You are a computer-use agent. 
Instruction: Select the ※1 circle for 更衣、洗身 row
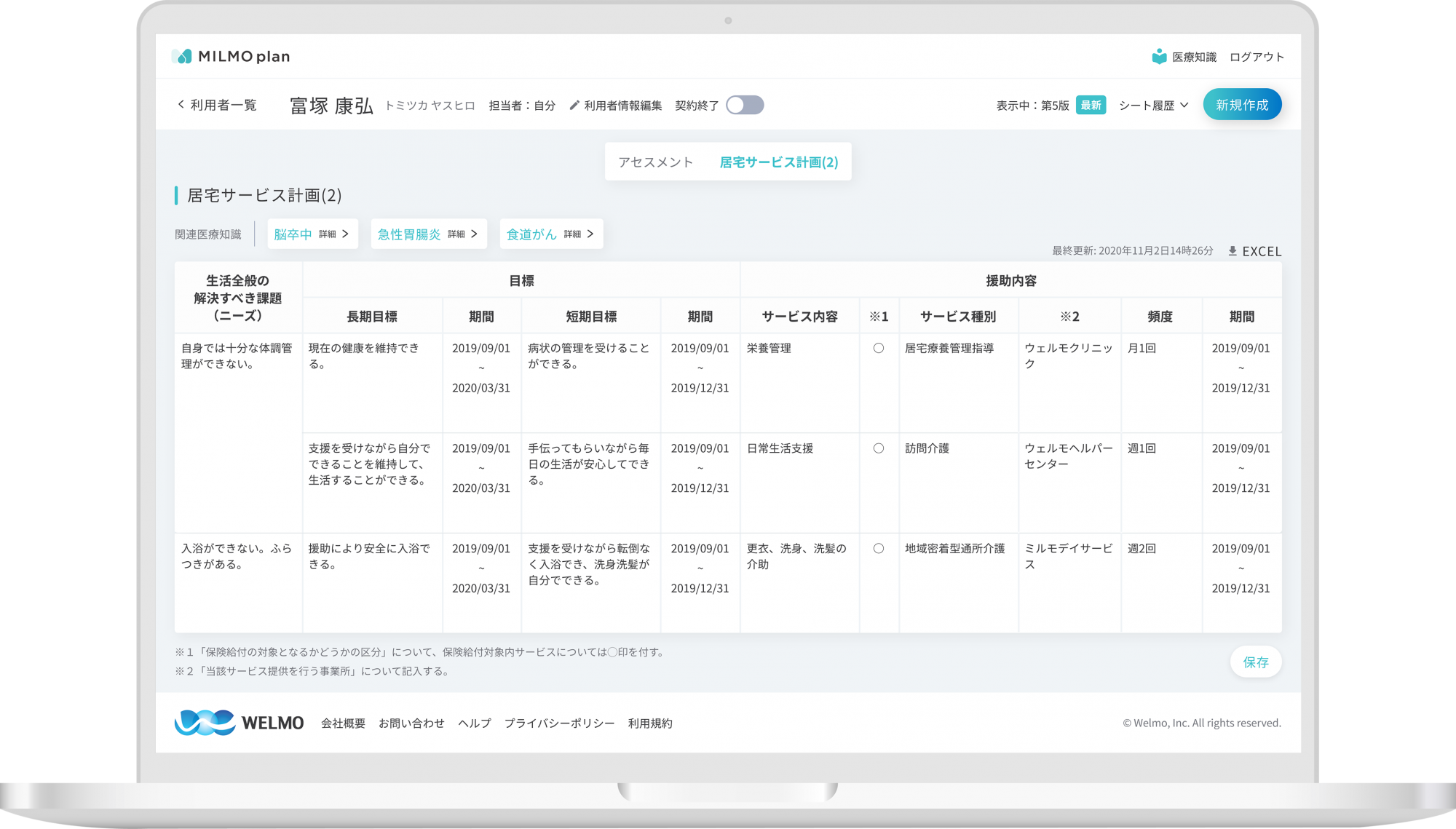click(879, 549)
